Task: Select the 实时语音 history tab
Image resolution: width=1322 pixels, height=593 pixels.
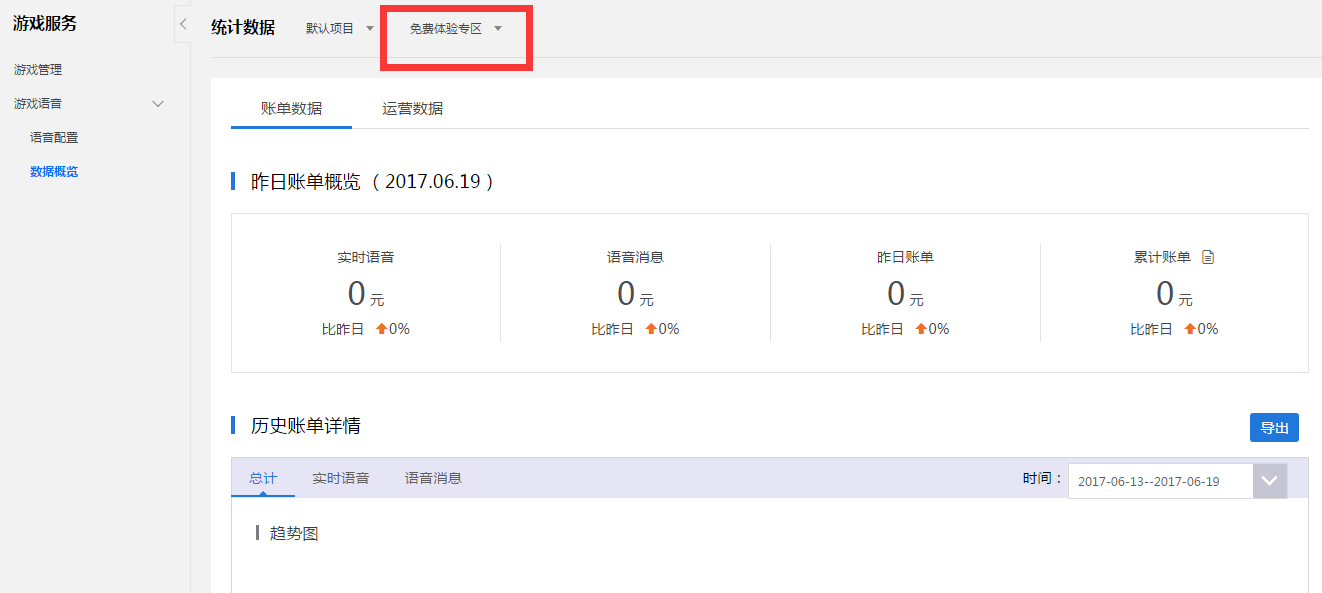Action: [x=341, y=478]
